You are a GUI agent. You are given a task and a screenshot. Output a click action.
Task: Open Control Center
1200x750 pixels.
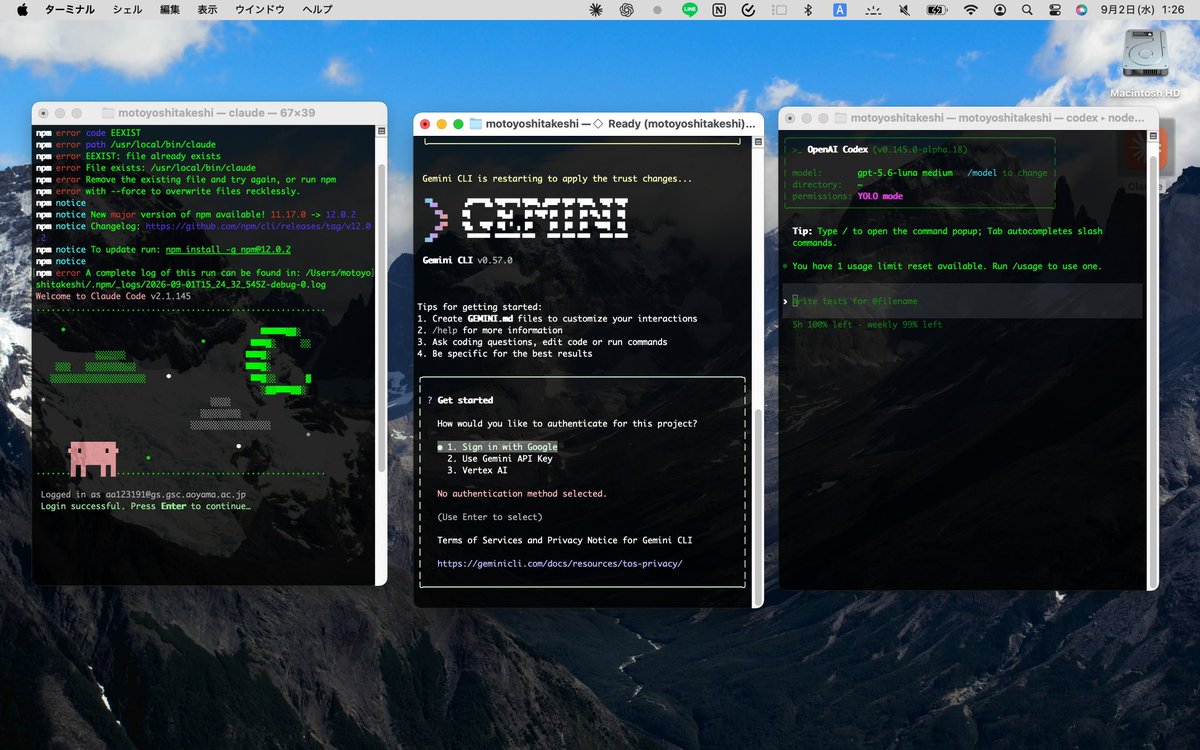pos(1054,9)
